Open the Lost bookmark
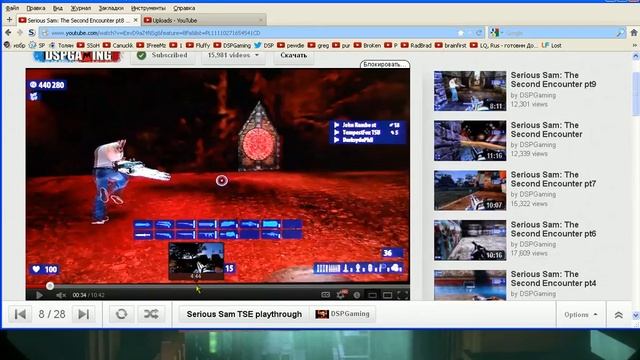The height and width of the screenshot is (360, 640). click(x=551, y=45)
